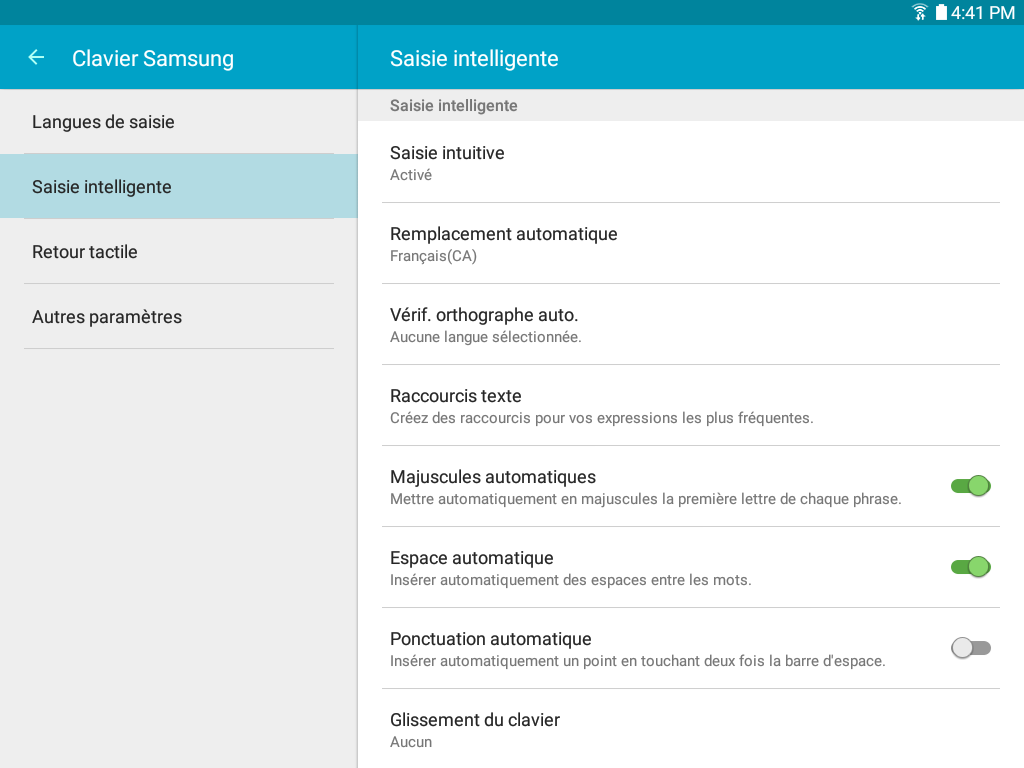
Task: Open Glissement du clavier setting
Action: [x=691, y=729]
